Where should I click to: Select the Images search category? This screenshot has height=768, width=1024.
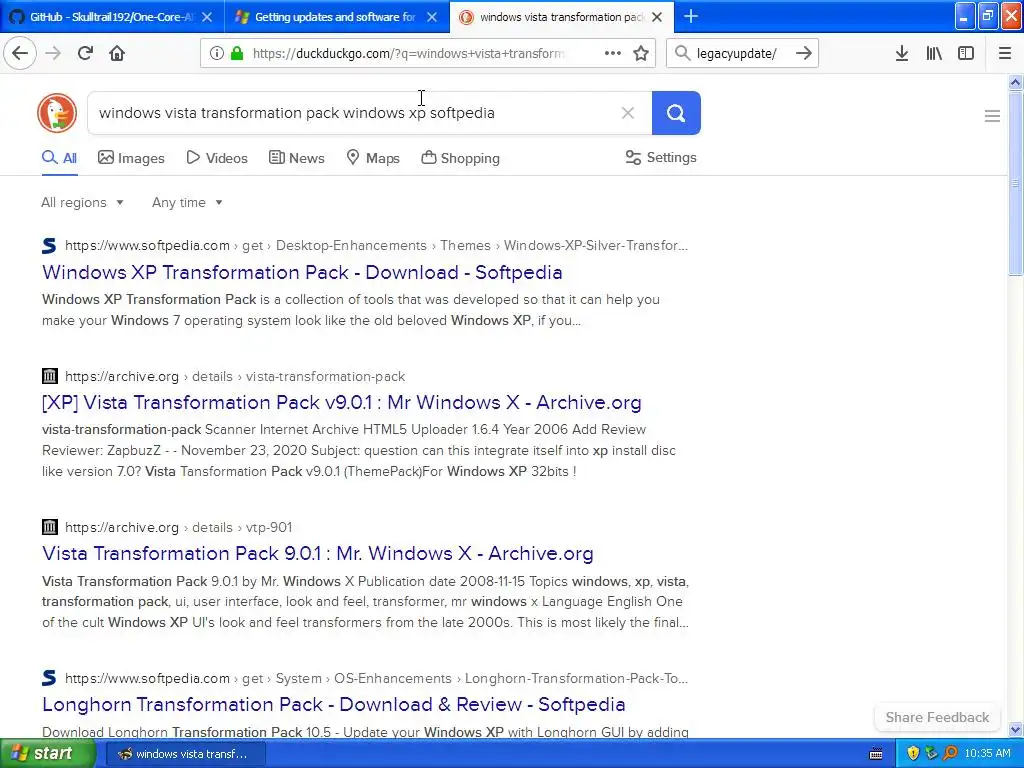pos(131,158)
